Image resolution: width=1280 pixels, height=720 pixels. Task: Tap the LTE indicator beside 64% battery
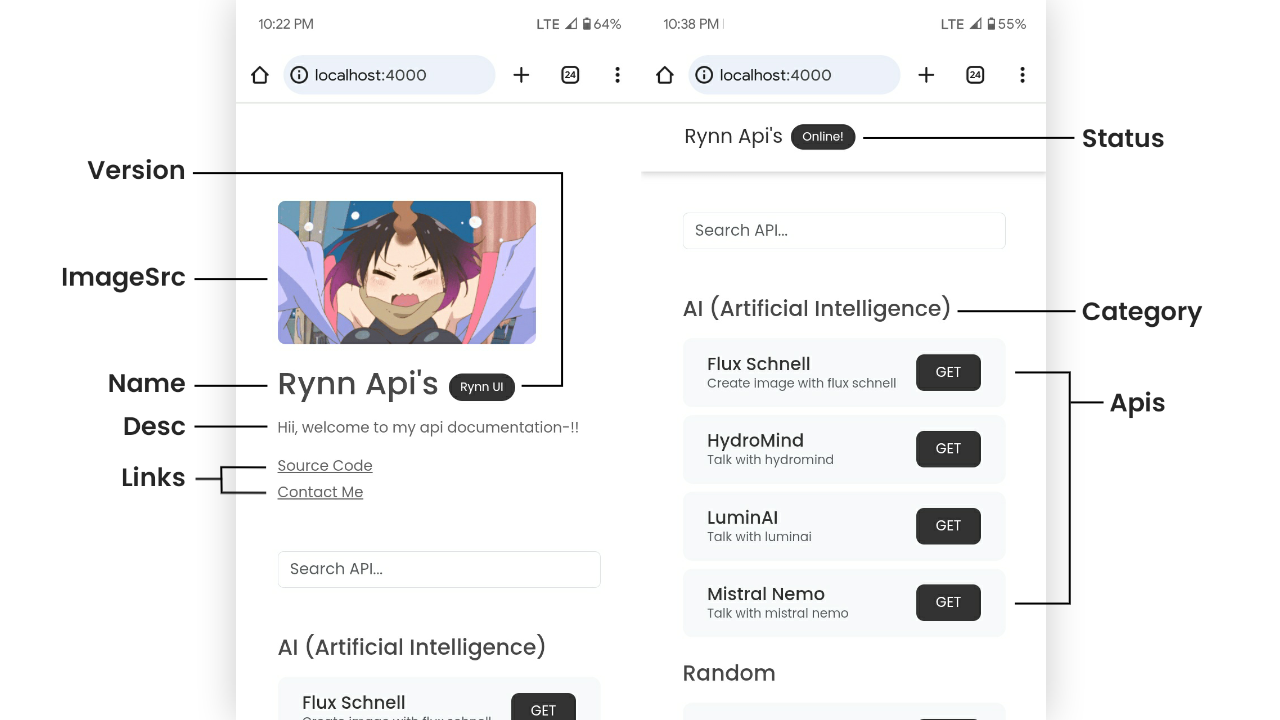pyautogui.click(x=548, y=24)
